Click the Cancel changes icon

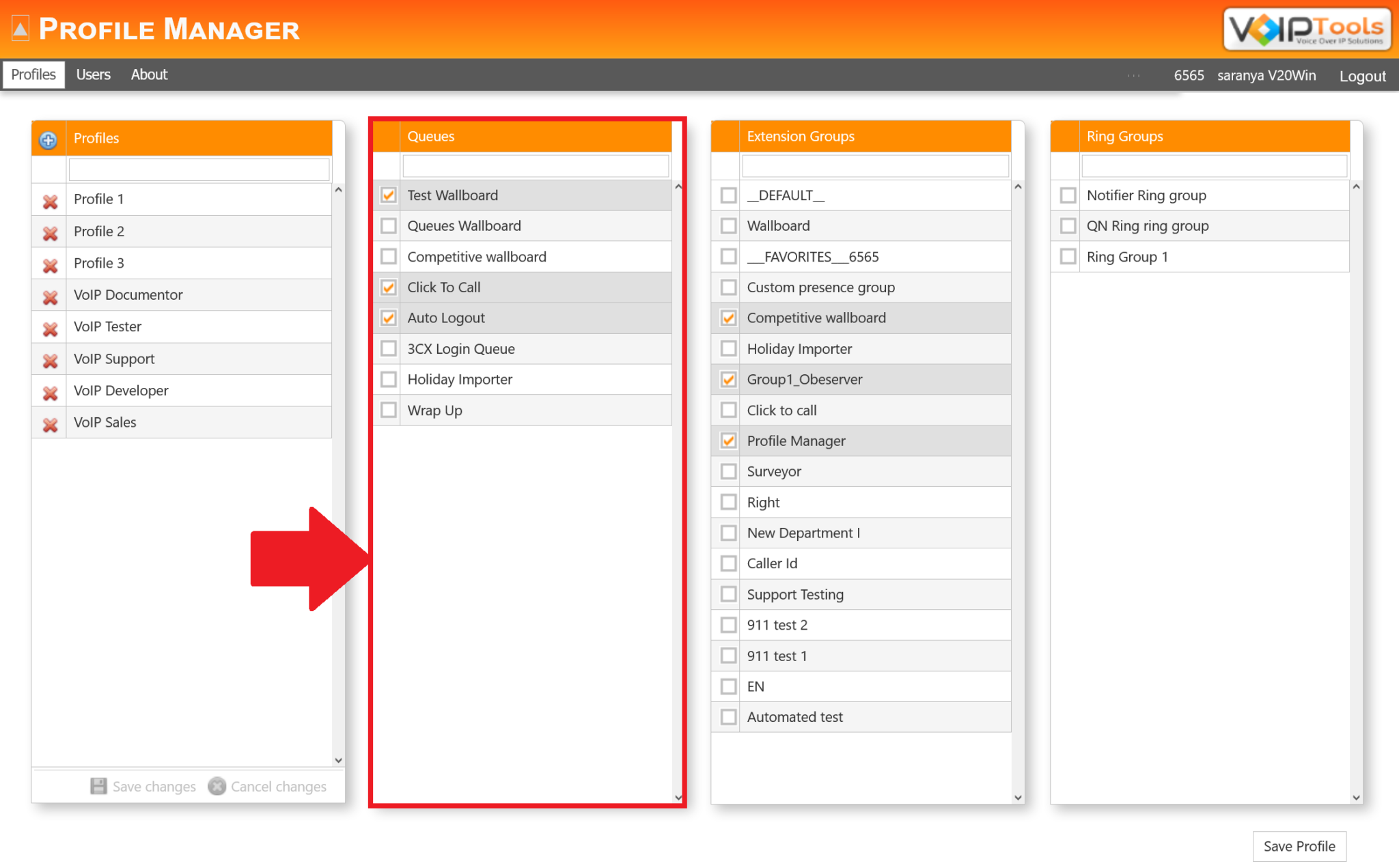pos(217,786)
